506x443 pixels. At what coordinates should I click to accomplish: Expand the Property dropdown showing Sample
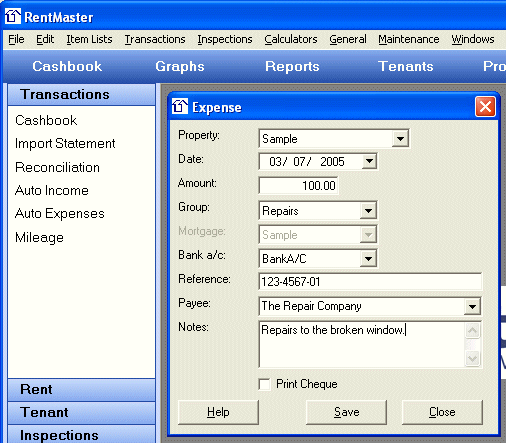click(400, 138)
